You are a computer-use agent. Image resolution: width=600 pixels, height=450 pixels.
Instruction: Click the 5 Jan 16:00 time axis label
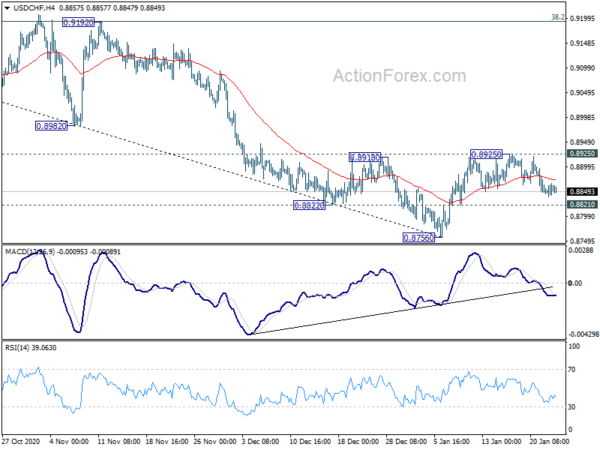452,441
